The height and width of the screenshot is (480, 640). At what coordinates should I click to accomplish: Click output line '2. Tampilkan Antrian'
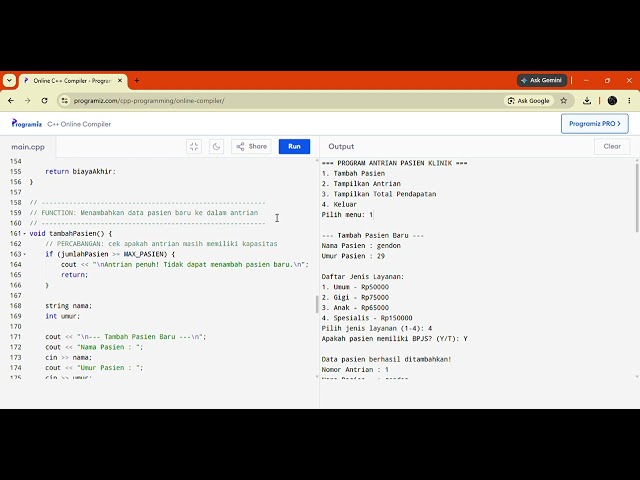point(361,184)
